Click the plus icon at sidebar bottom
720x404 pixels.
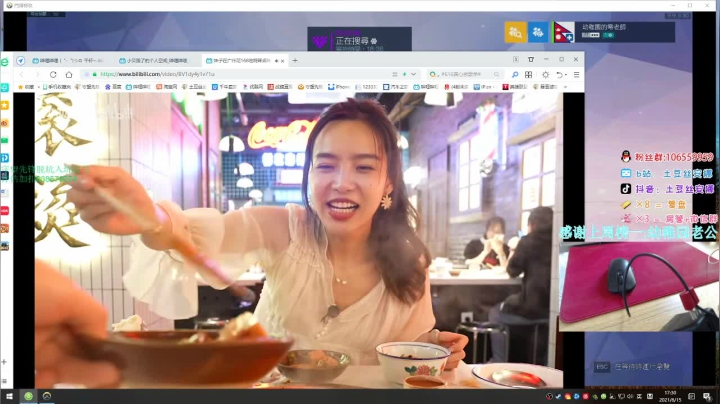click(4, 362)
